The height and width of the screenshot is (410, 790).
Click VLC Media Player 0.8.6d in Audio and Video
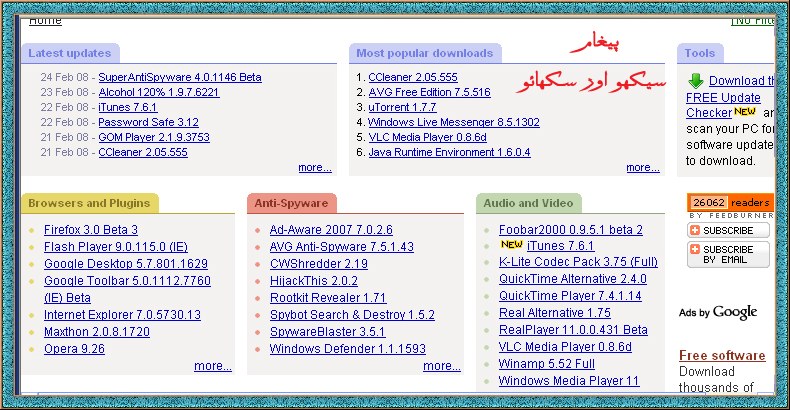click(565, 348)
